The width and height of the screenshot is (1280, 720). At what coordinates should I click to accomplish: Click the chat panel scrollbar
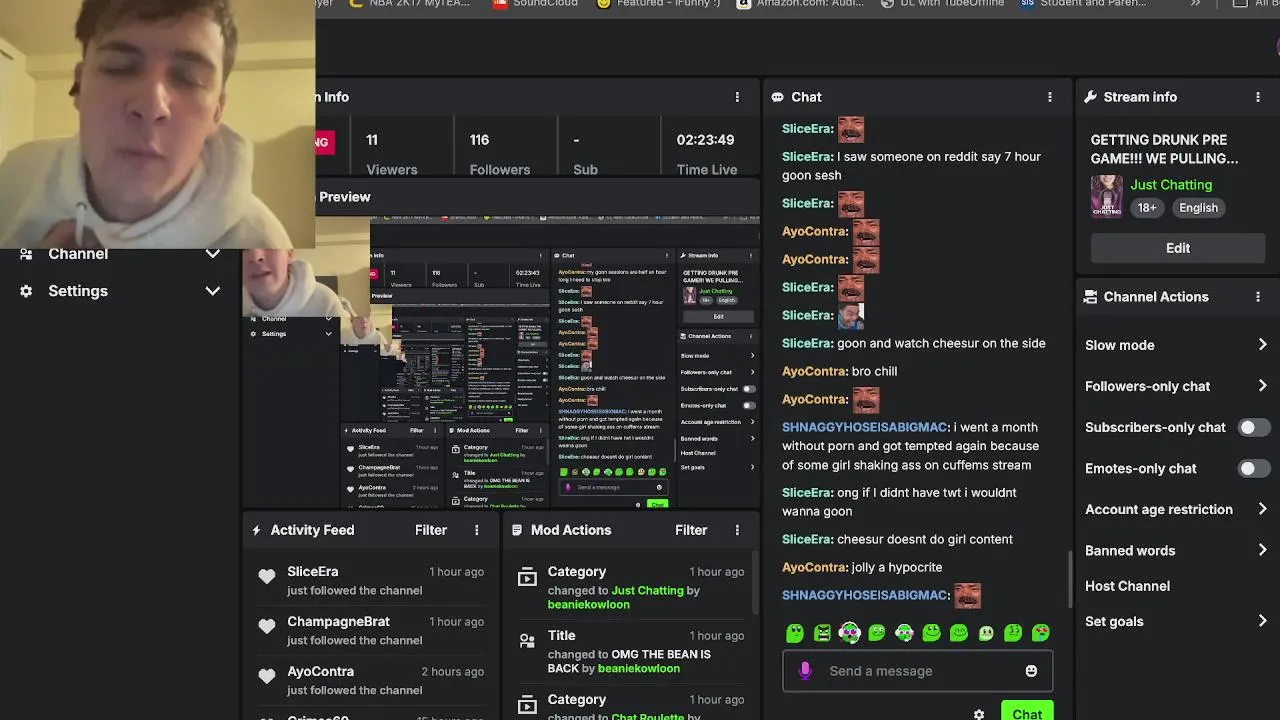click(1070, 578)
